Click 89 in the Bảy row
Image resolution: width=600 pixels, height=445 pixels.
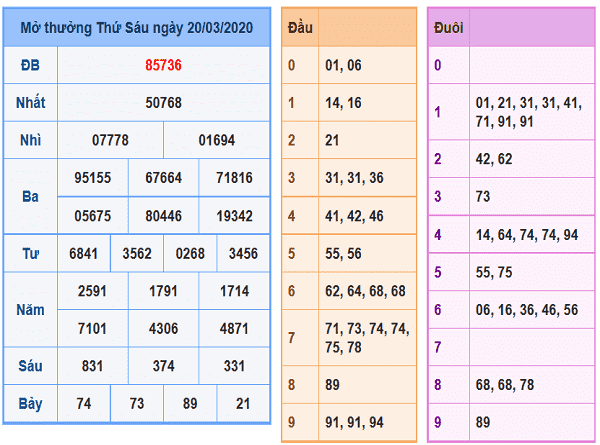click(x=190, y=403)
